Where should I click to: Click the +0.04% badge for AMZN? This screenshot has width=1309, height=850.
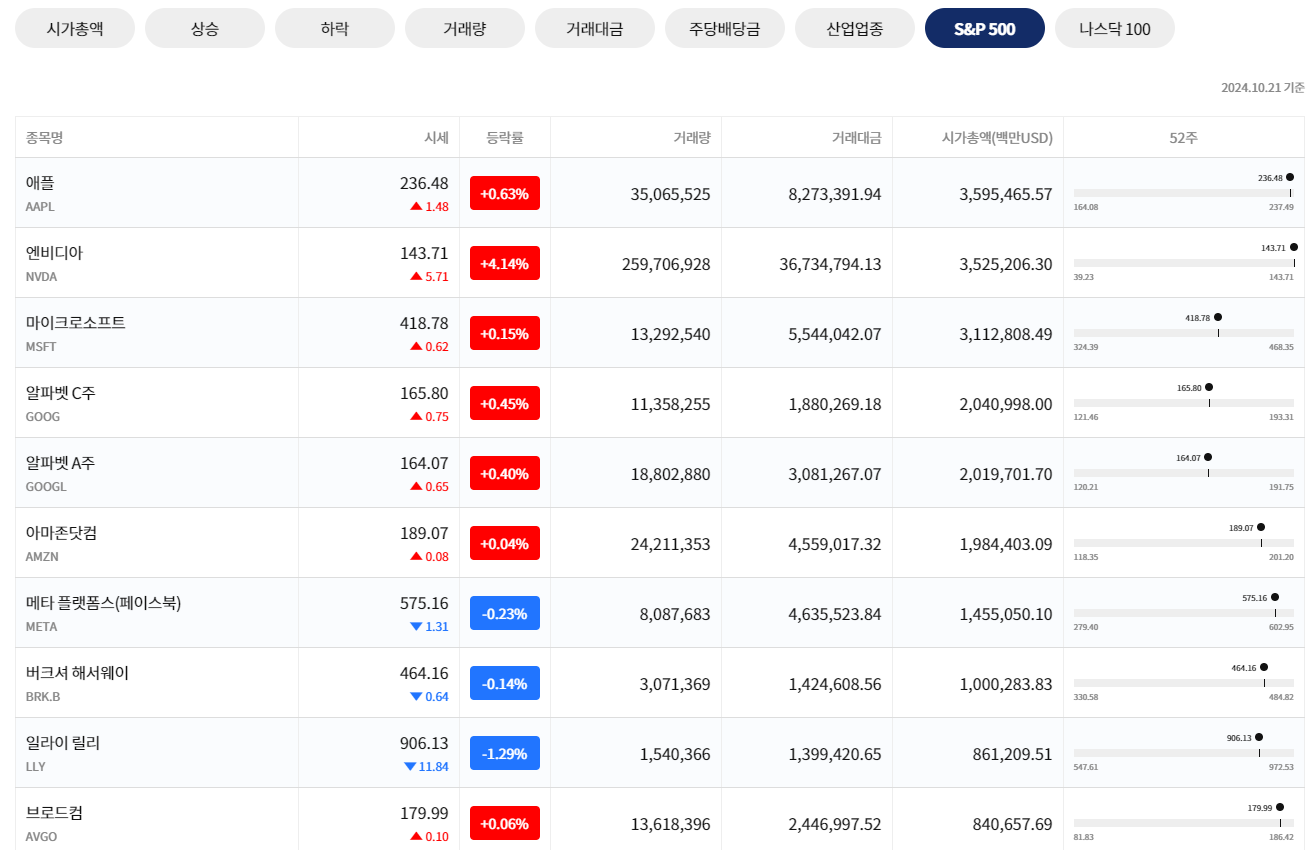pyautogui.click(x=504, y=543)
